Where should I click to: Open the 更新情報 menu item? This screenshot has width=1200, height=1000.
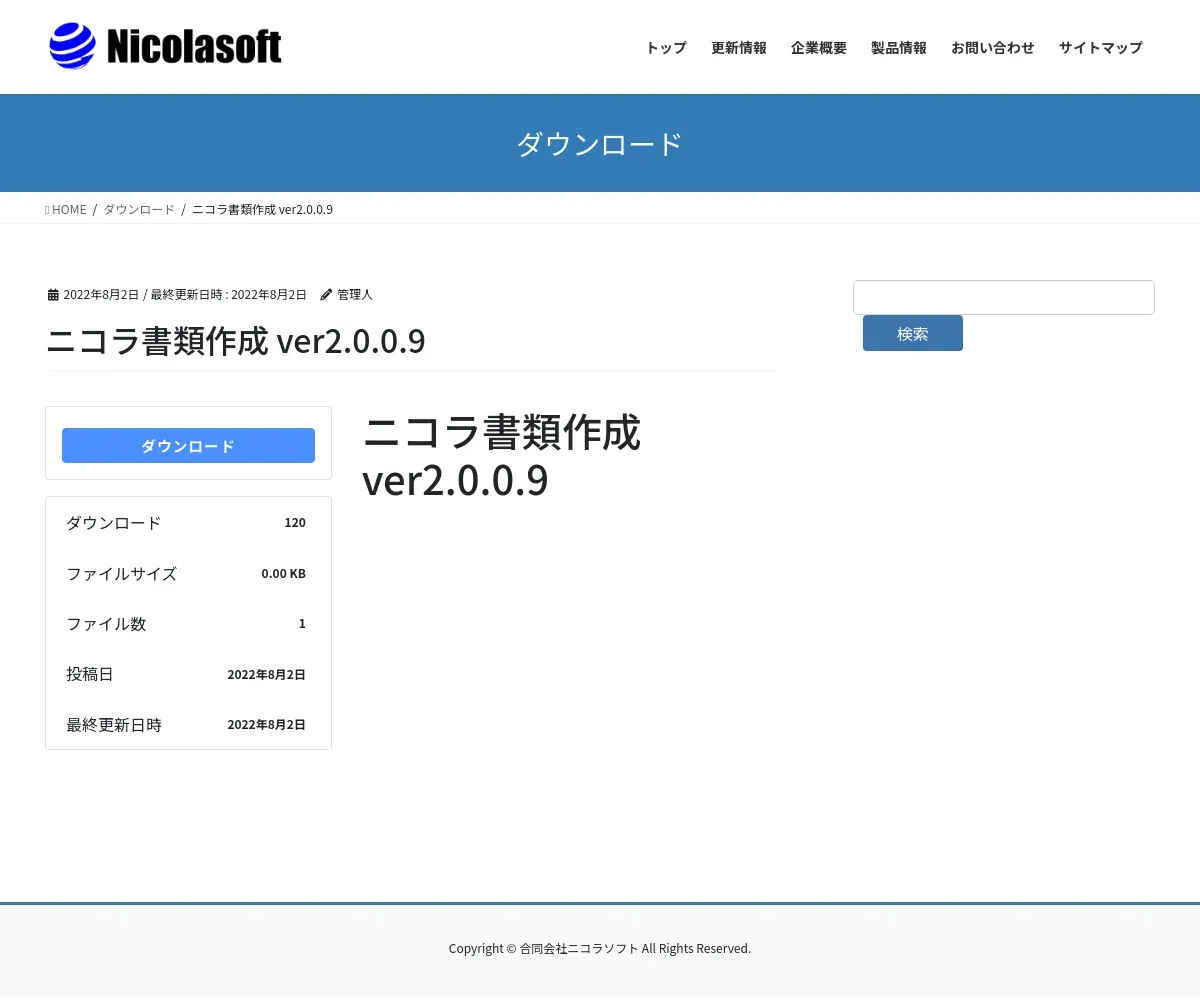click(739, 48)
